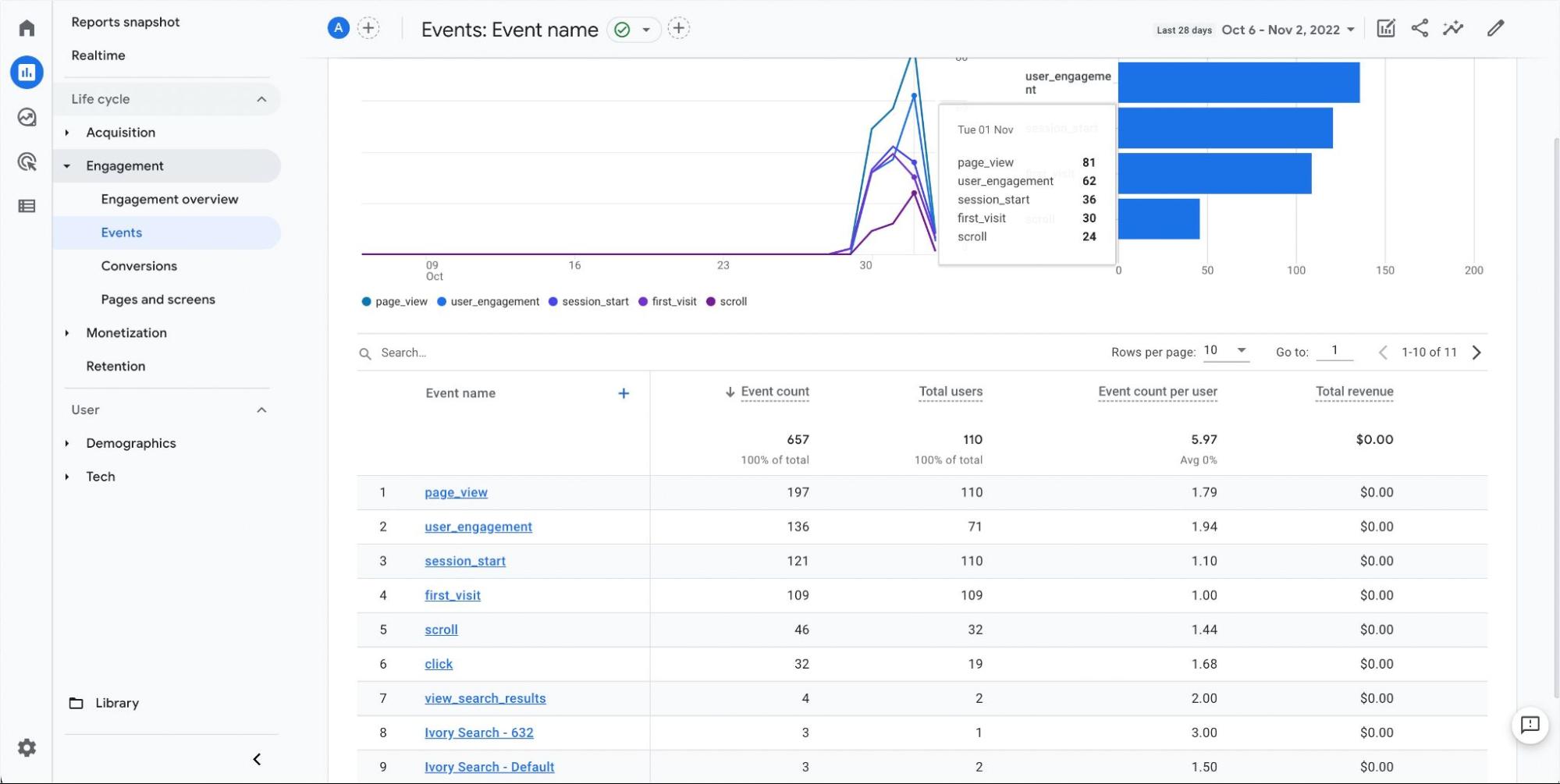Viewport: 1560px width, 784px height.
Task: Open the date range dropdown Oct 6 - Nov 2
Action: point(1288,30)
